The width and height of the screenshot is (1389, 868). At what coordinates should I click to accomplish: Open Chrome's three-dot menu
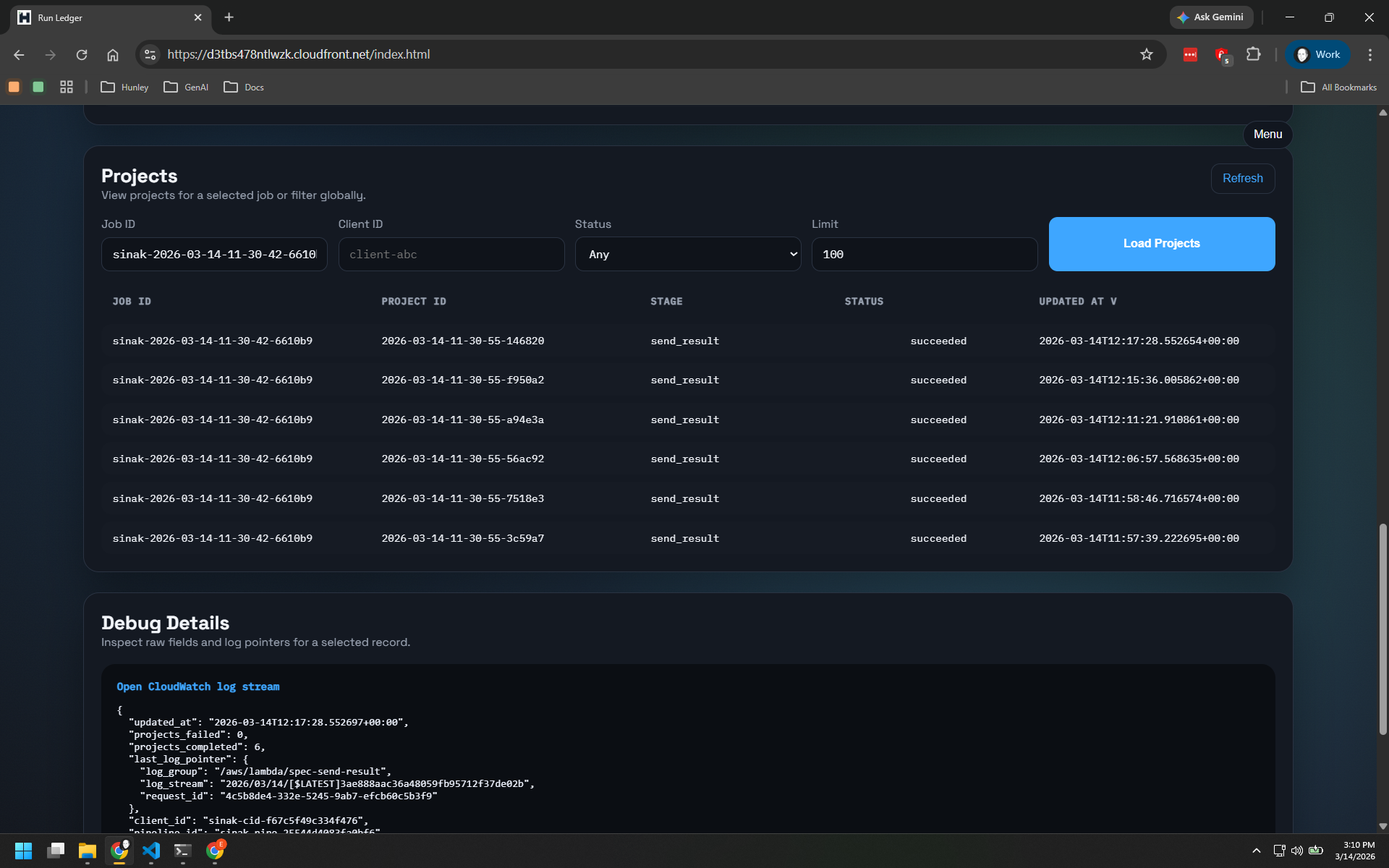click(x=1370, y=55)
